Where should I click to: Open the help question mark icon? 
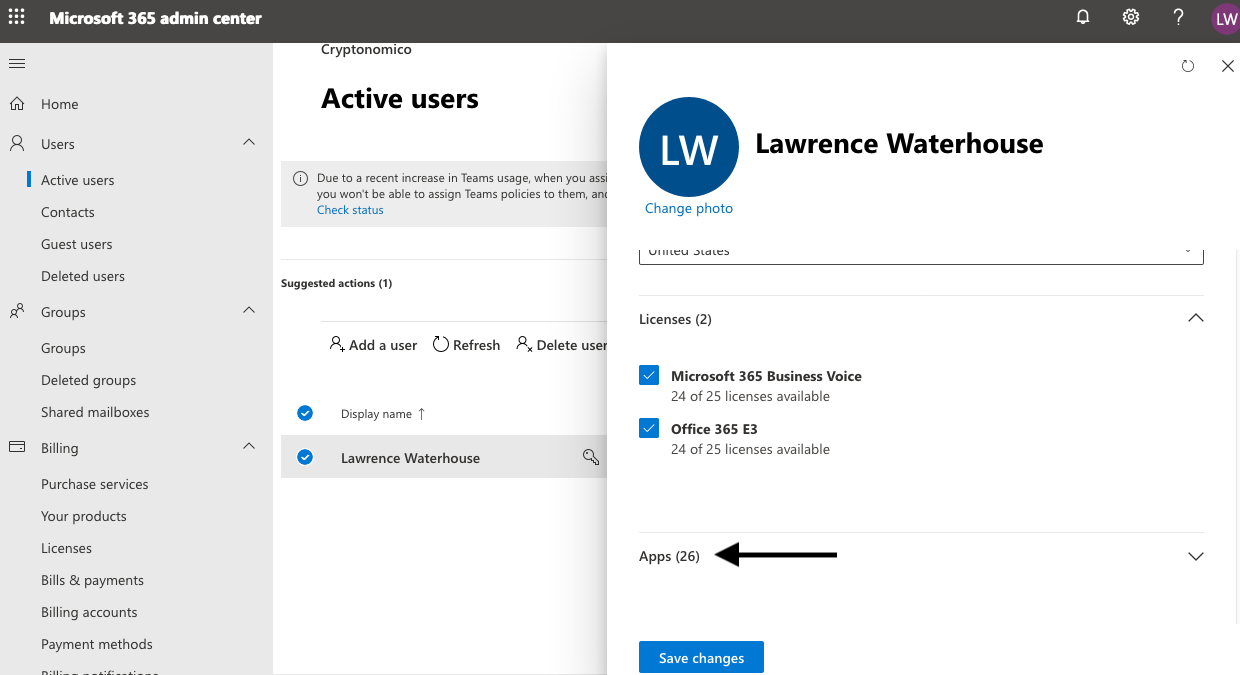point(1179,17)
